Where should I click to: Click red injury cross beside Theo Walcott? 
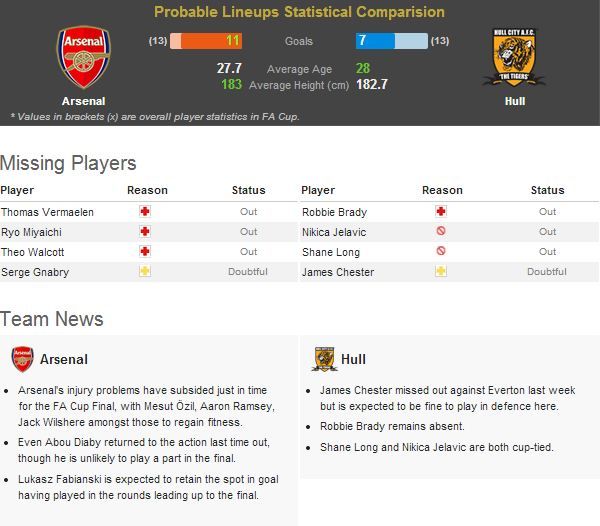[145, 251]
